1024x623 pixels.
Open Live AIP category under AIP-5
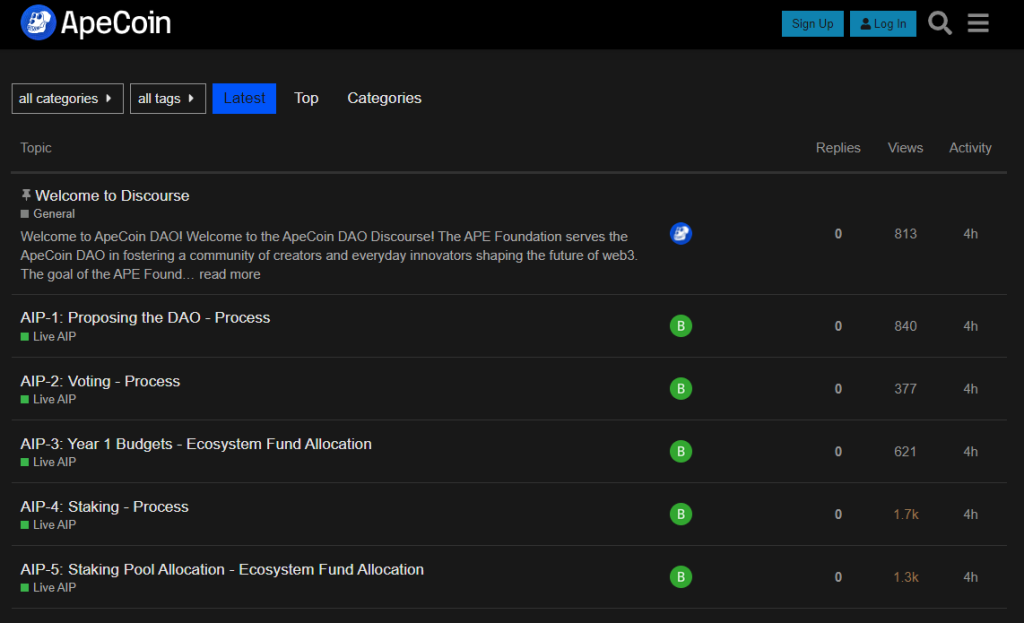(48, 587)
